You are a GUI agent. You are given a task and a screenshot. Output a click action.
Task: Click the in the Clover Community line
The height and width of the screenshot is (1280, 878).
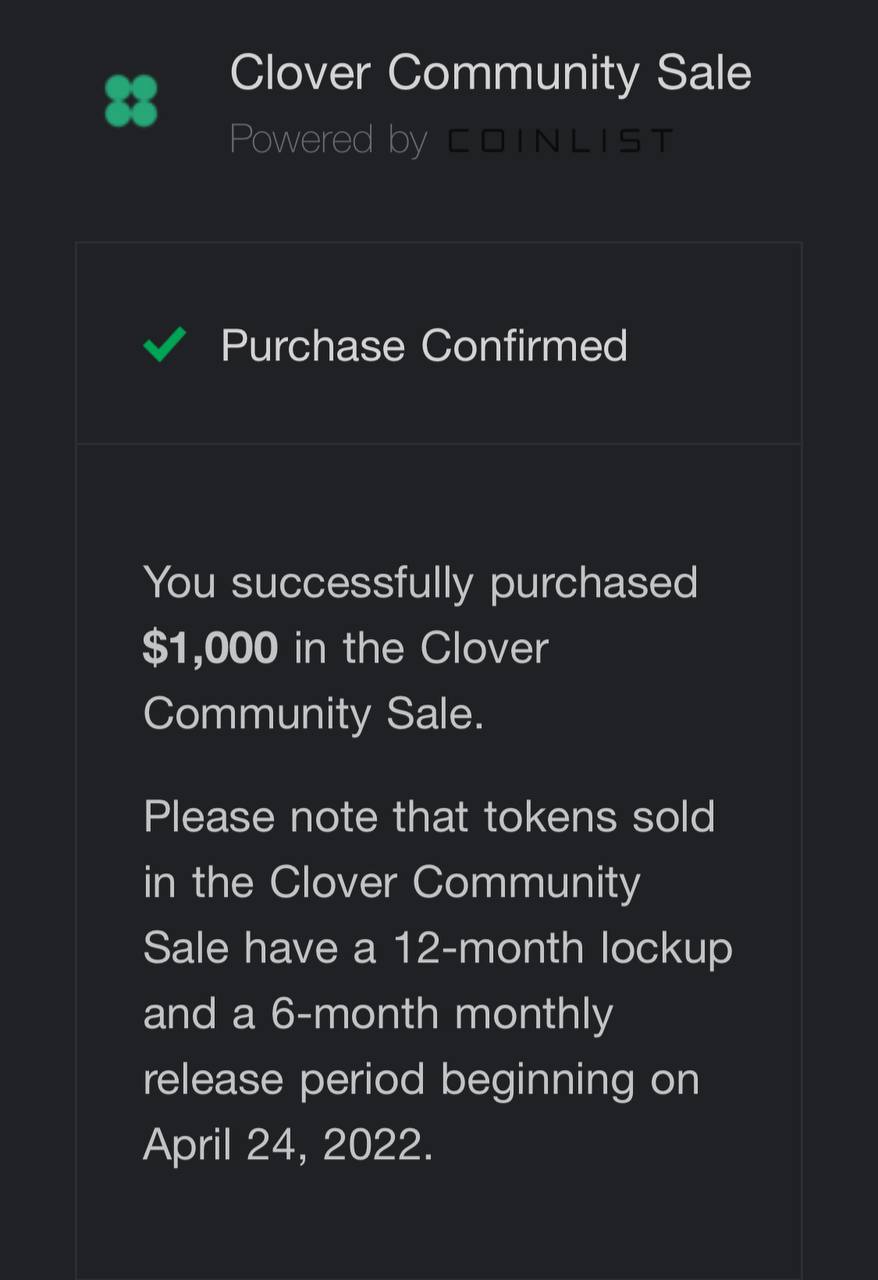coord(392,883)
